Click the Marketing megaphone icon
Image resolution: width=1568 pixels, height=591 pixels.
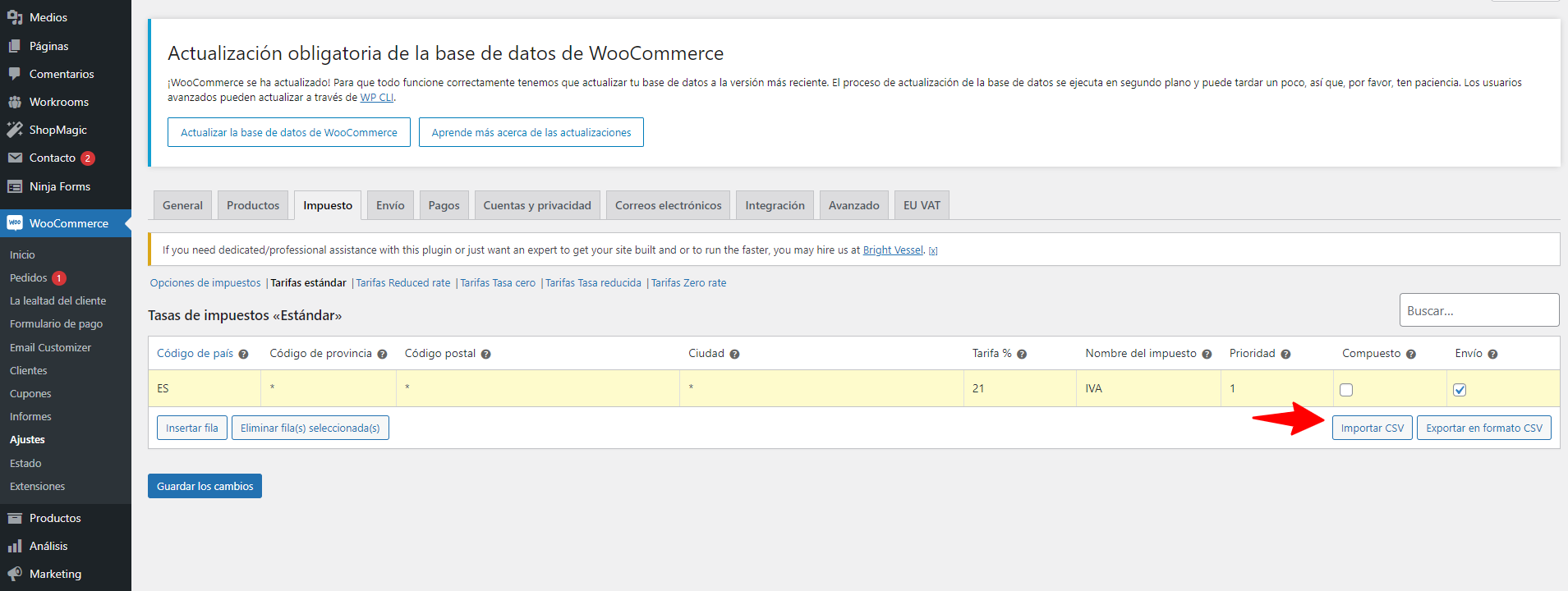15,574
